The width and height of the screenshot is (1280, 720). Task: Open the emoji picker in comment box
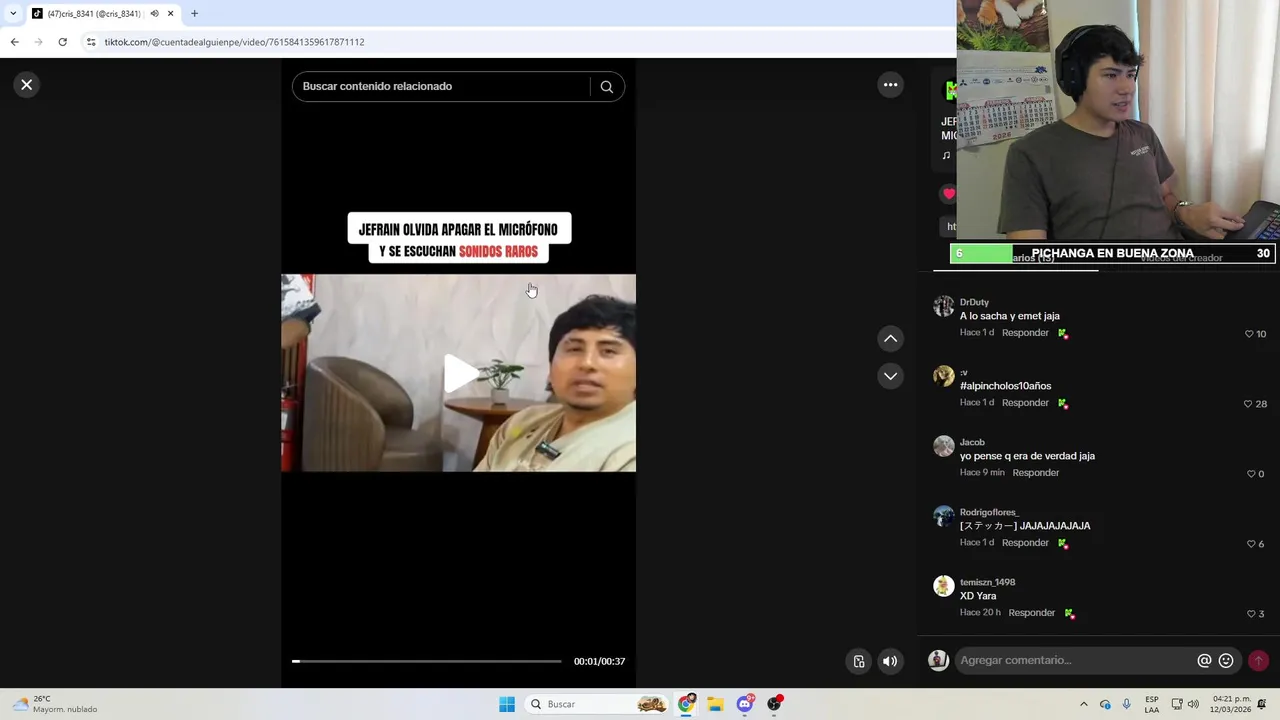(1226, 660)
